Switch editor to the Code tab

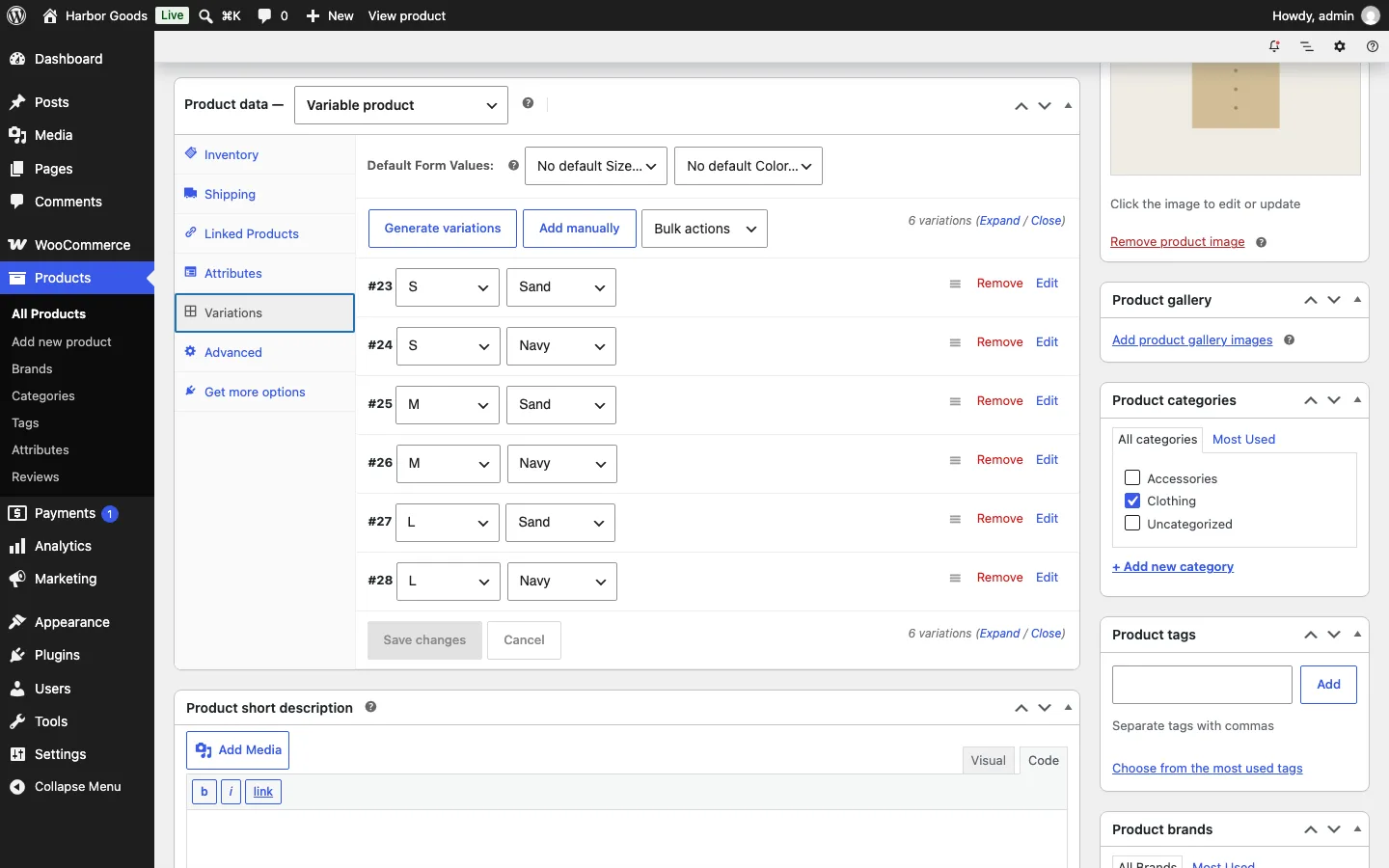point(1043,760)
